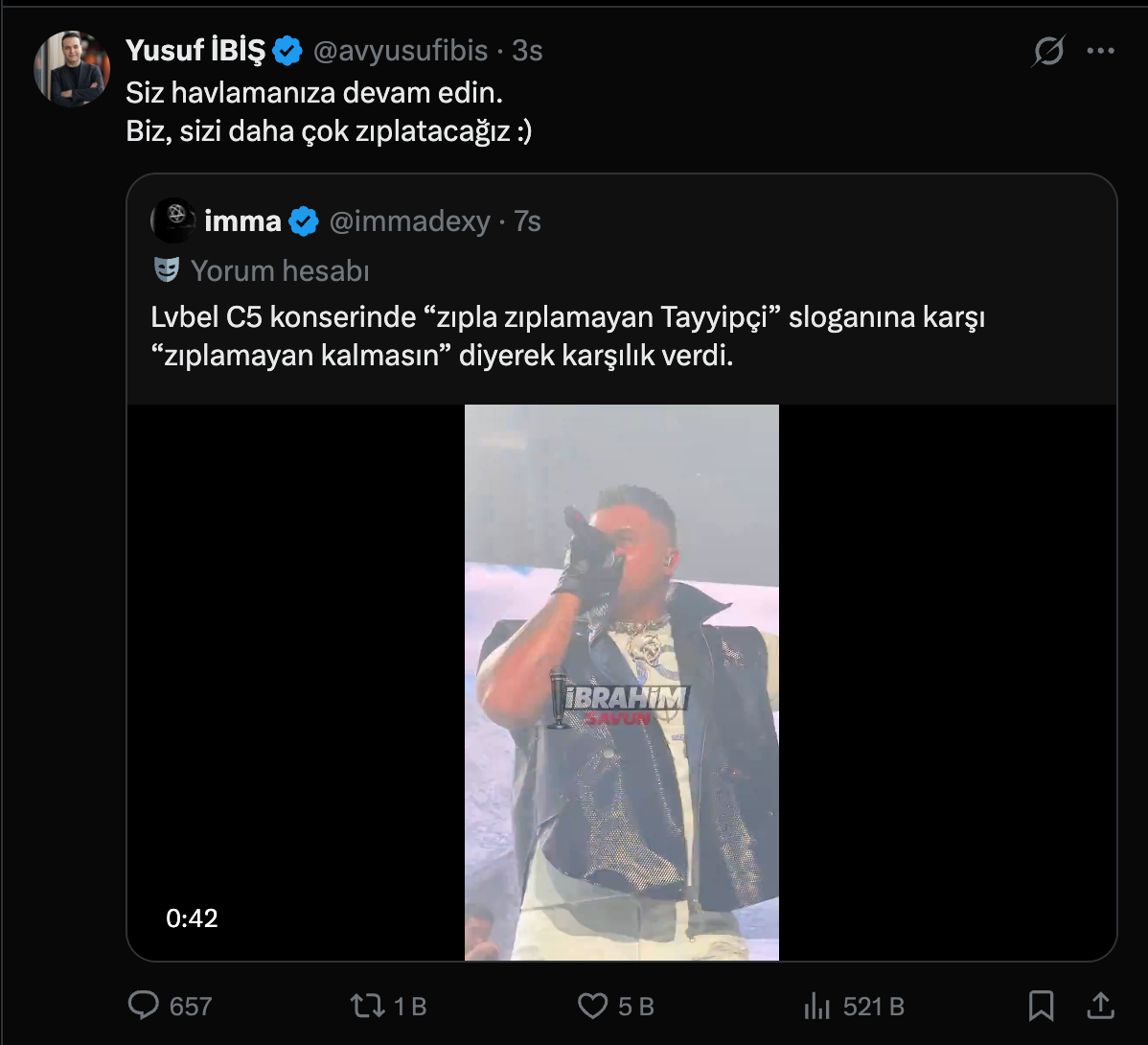Click the share upload icon
Image resolution: width=1148 pixels, height=1045 pixels.
coord(1101,1005)
